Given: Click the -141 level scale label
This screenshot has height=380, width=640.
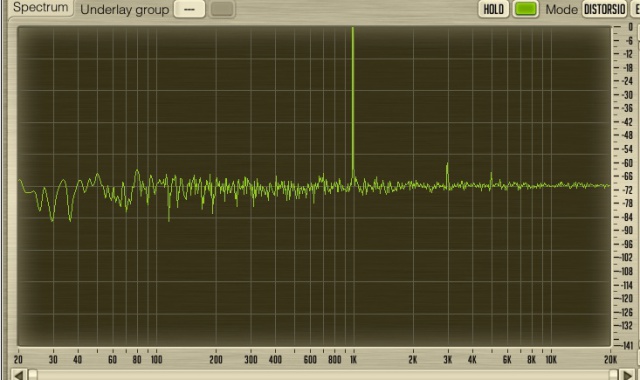Looking at the screenshot, I should (627, 346).
